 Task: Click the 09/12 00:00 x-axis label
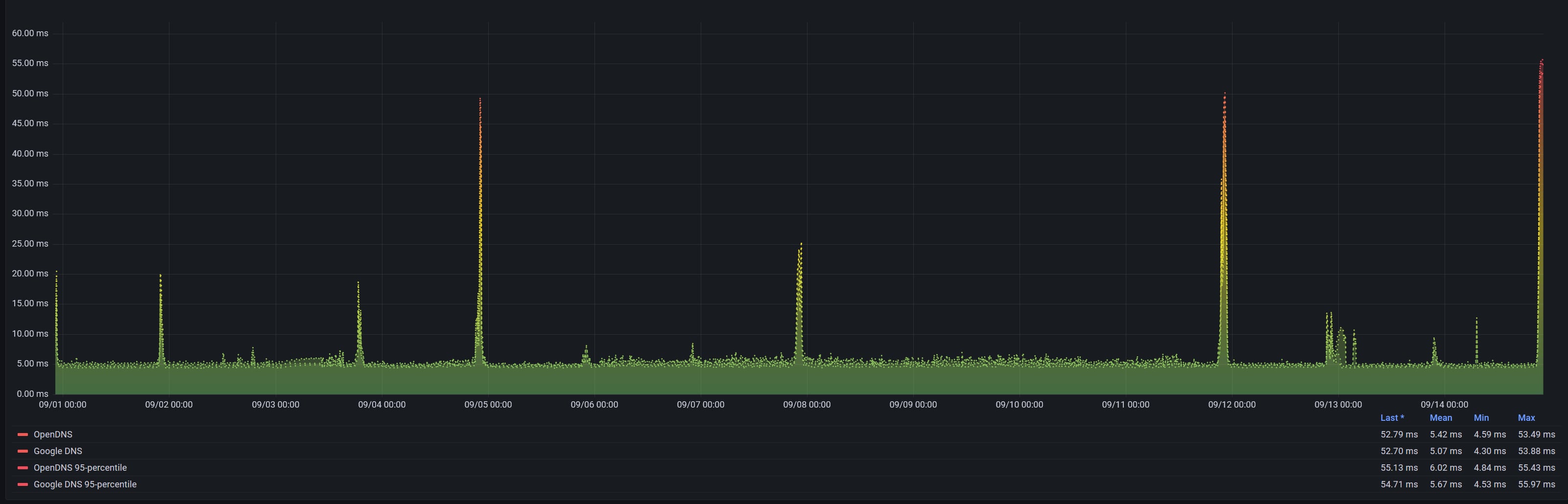coord(1232,404)
